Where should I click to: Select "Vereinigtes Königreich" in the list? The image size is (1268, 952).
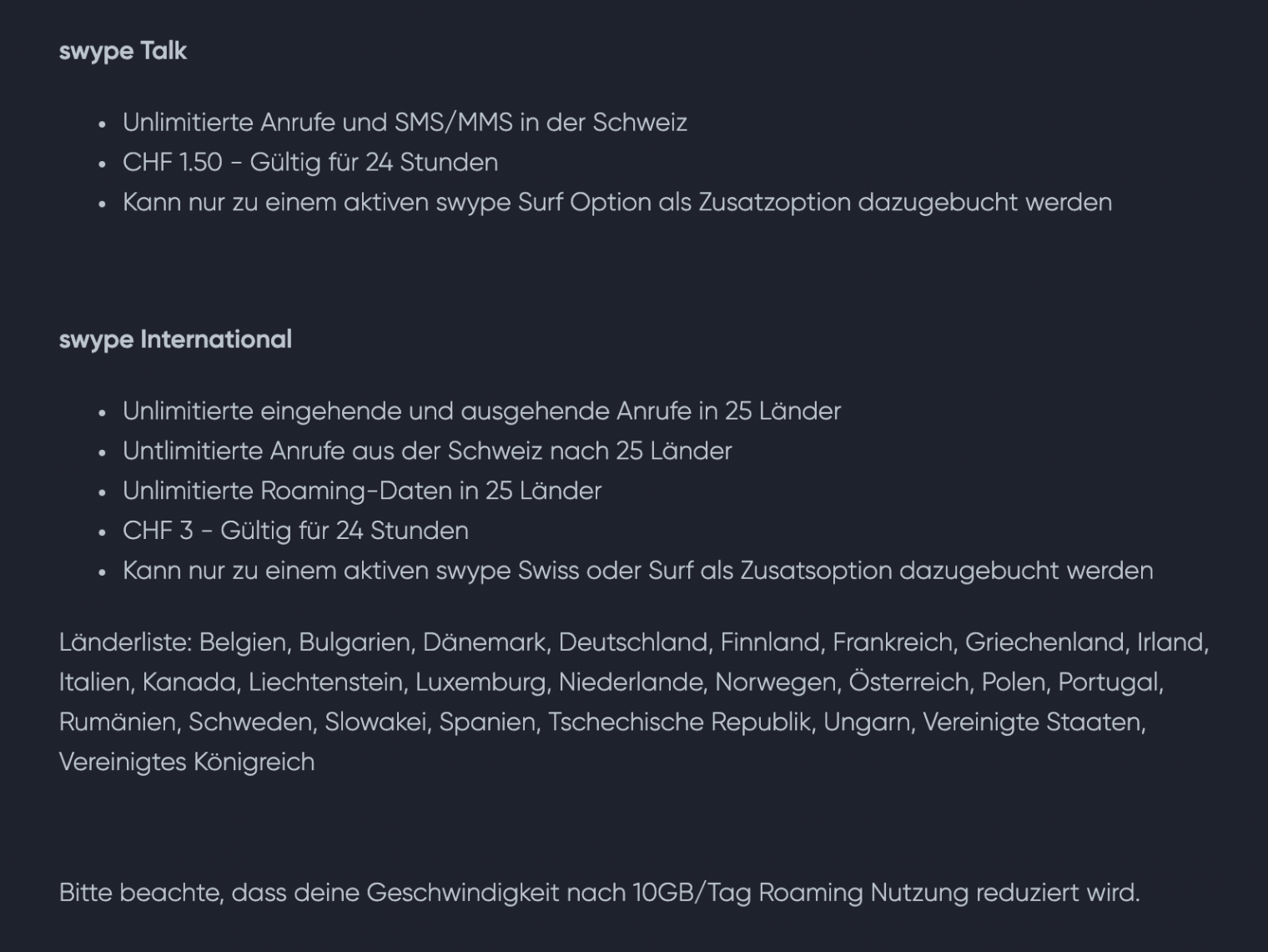[187, 763]
